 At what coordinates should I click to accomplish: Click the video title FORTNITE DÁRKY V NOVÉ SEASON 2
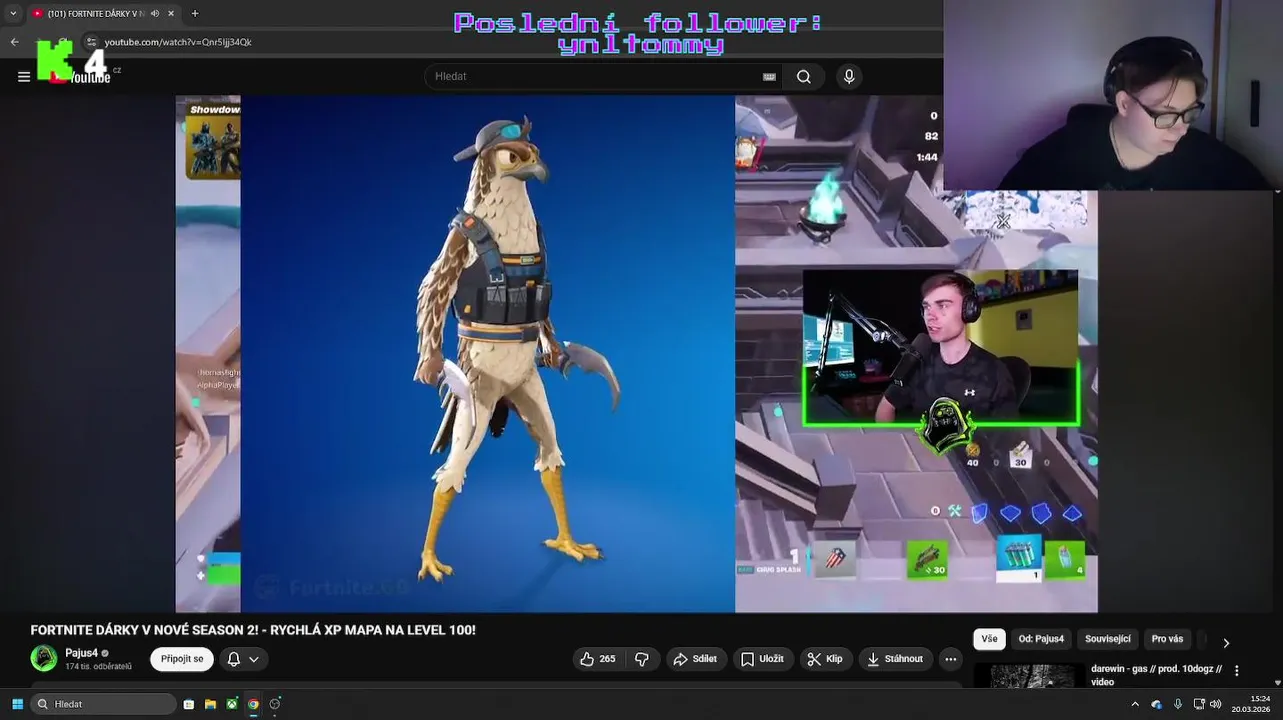coord(253,630)
